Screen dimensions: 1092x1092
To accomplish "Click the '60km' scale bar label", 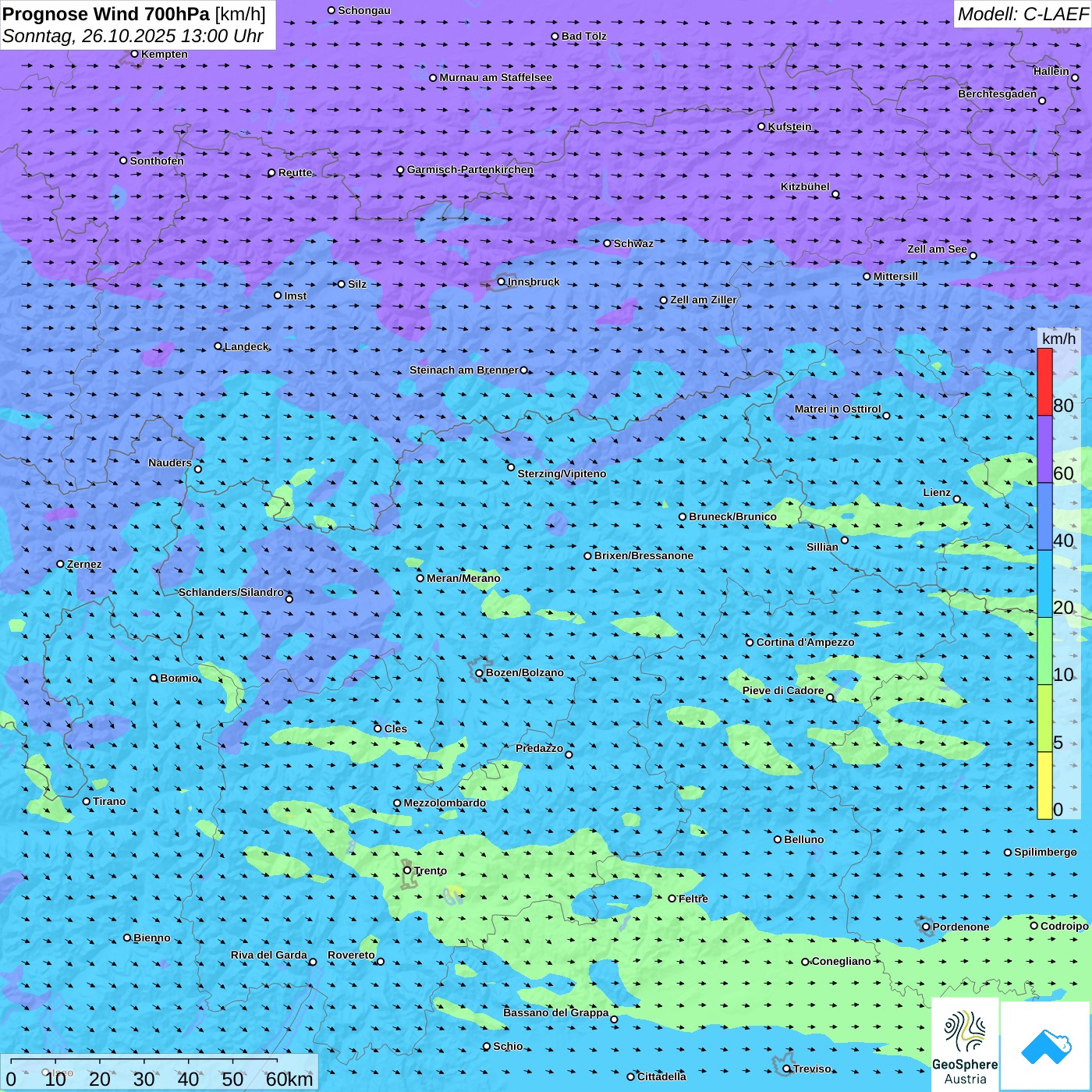I will (289, 1079).
